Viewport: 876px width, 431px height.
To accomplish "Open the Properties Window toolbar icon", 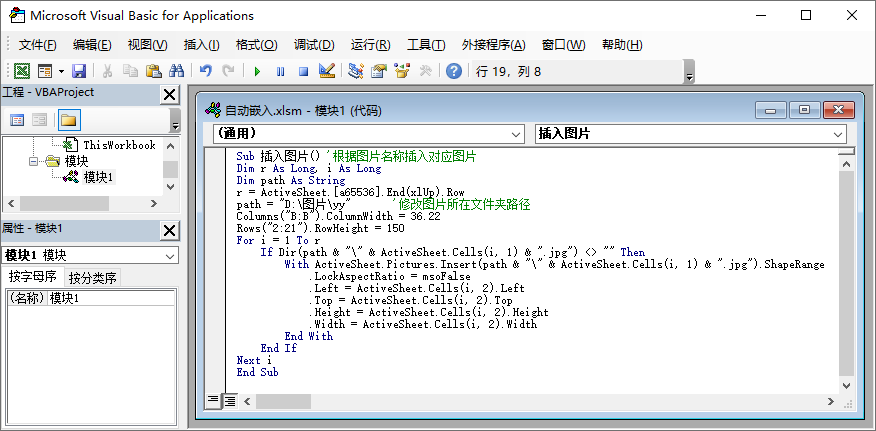I will (x=379, y=71).
